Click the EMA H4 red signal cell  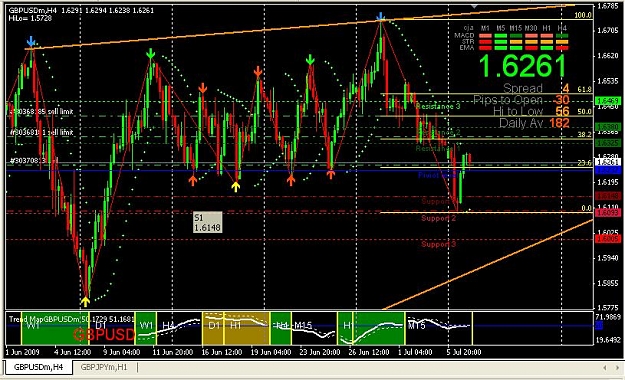coord(562,48)
